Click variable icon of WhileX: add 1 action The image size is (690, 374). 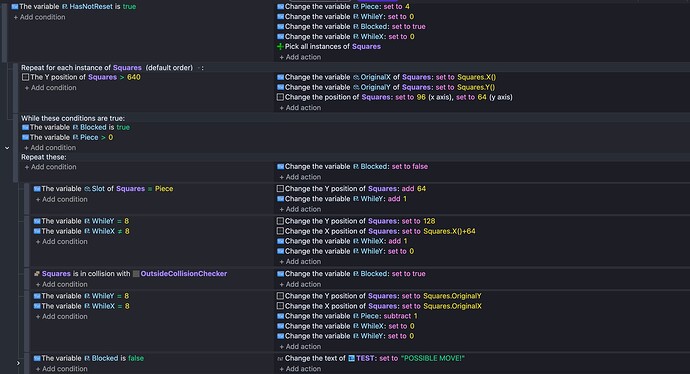click(280, 242)
